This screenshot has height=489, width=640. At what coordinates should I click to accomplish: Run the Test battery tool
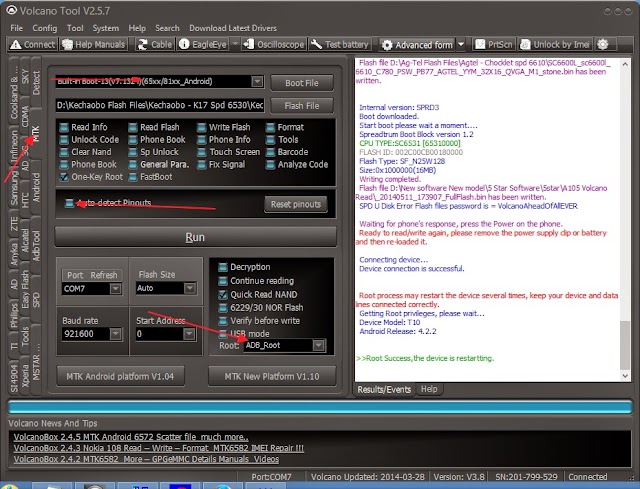(340, 44)
